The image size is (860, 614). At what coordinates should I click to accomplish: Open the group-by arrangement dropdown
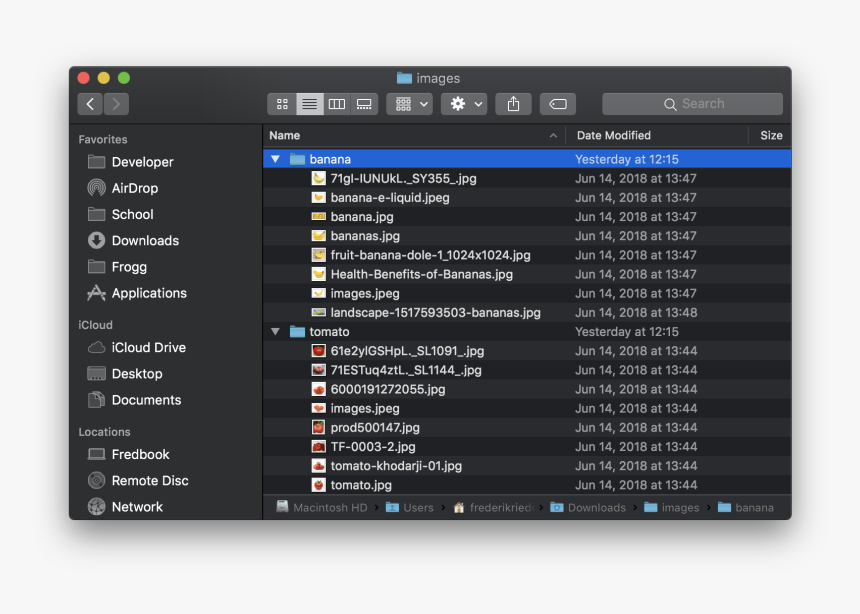409,104
